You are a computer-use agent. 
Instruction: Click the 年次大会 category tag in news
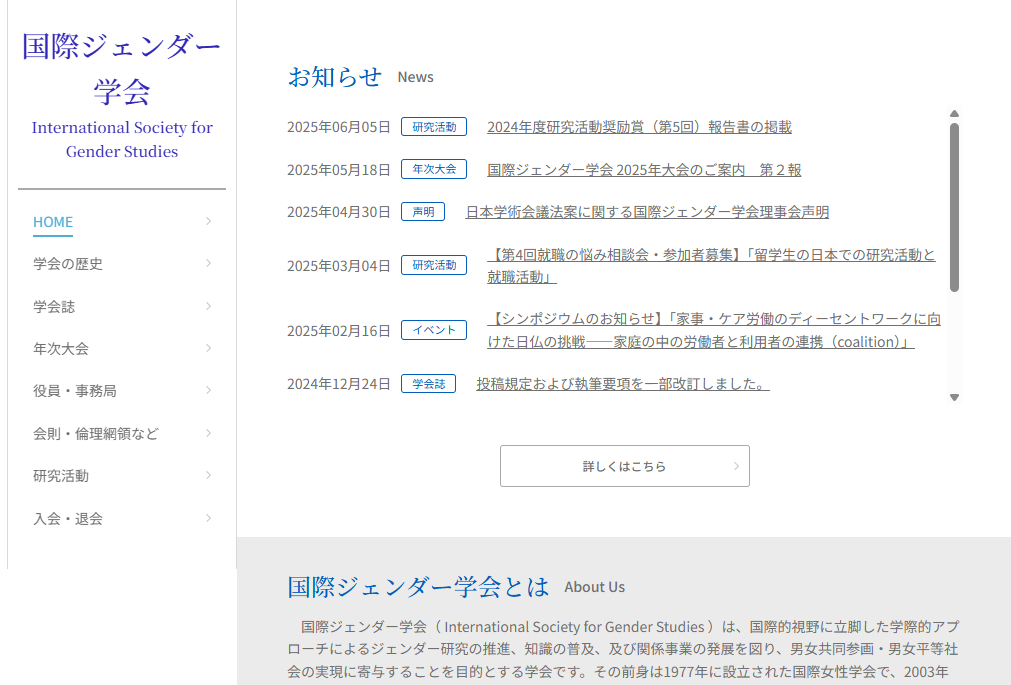point(434,169)
